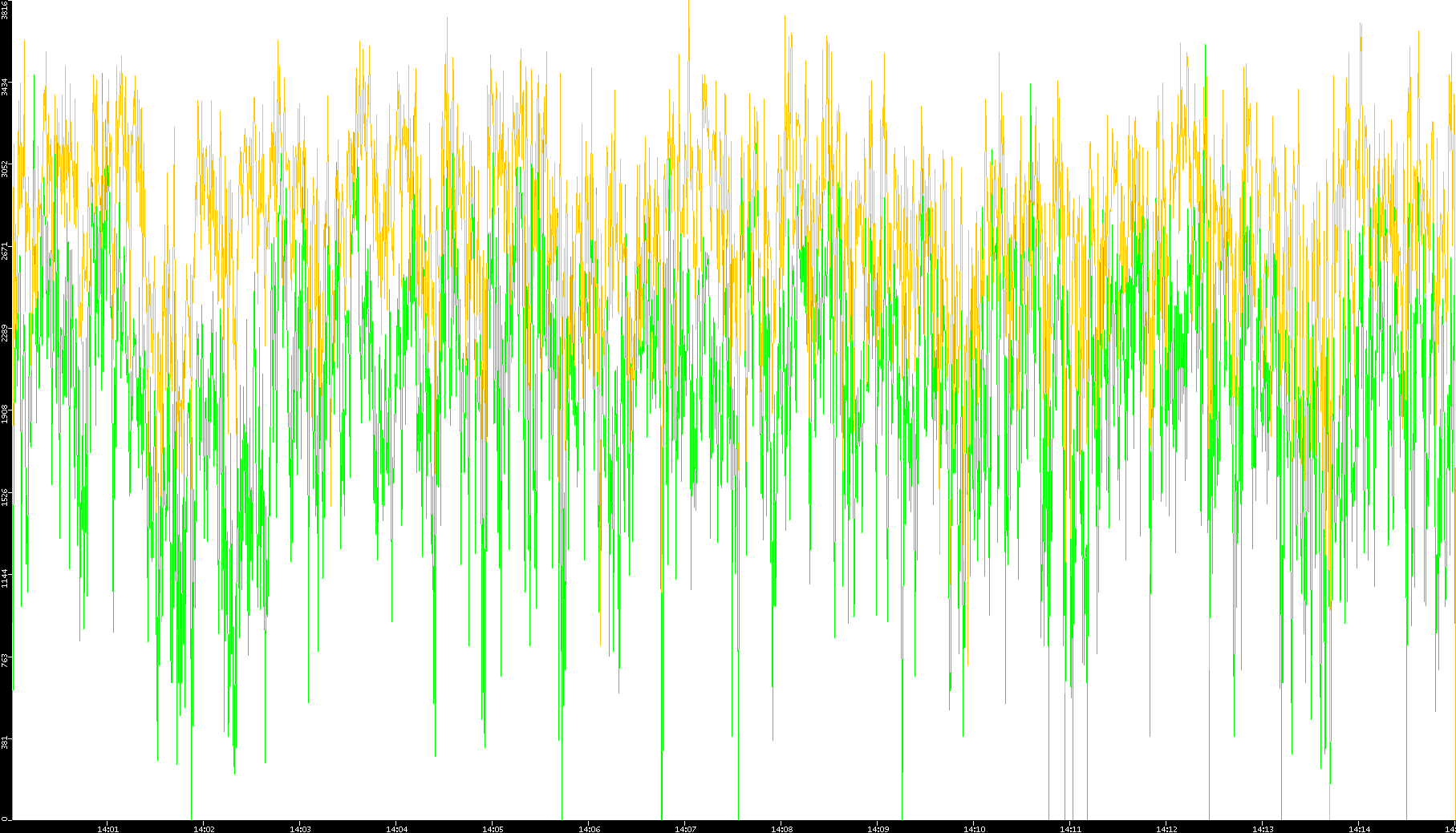The width and height of the screenshot is (1456, 833).
Task: Select the 2289 y-axis label
Action: pyautogui.click(x=5, y=332)
